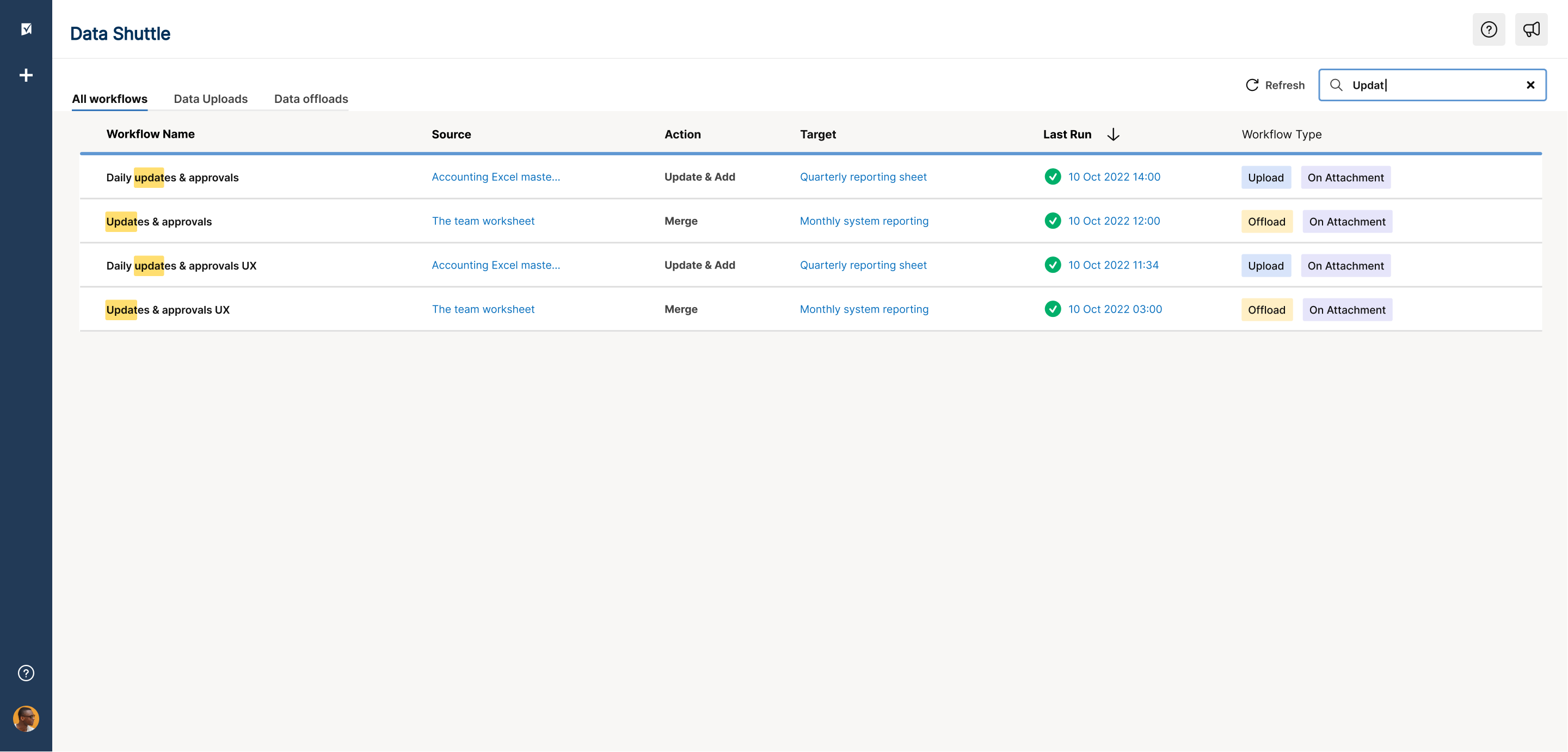Switch to Data offloads tab
The width and height of the screenshot is (1568, 752).
pyautogui.click(x=310, y=99)
